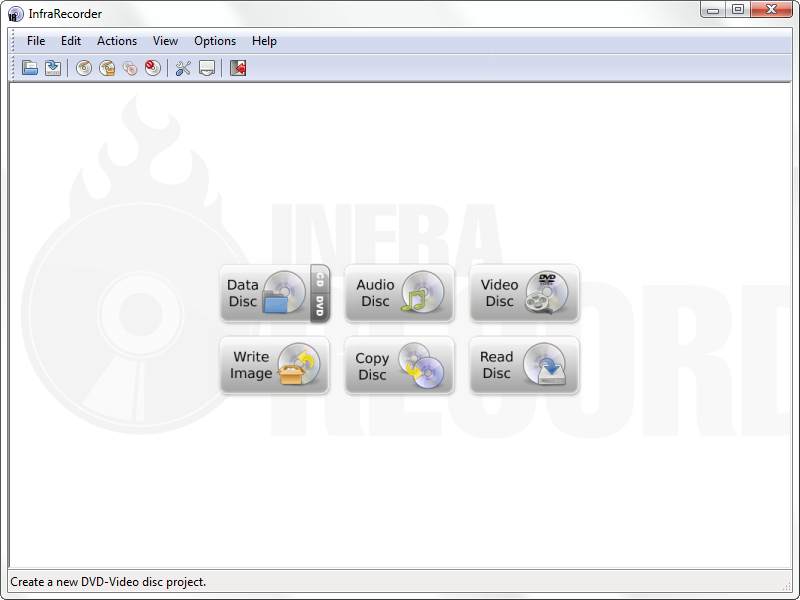
Task: Click the burn image disc icon in toolbar
Action: (84, 68)
